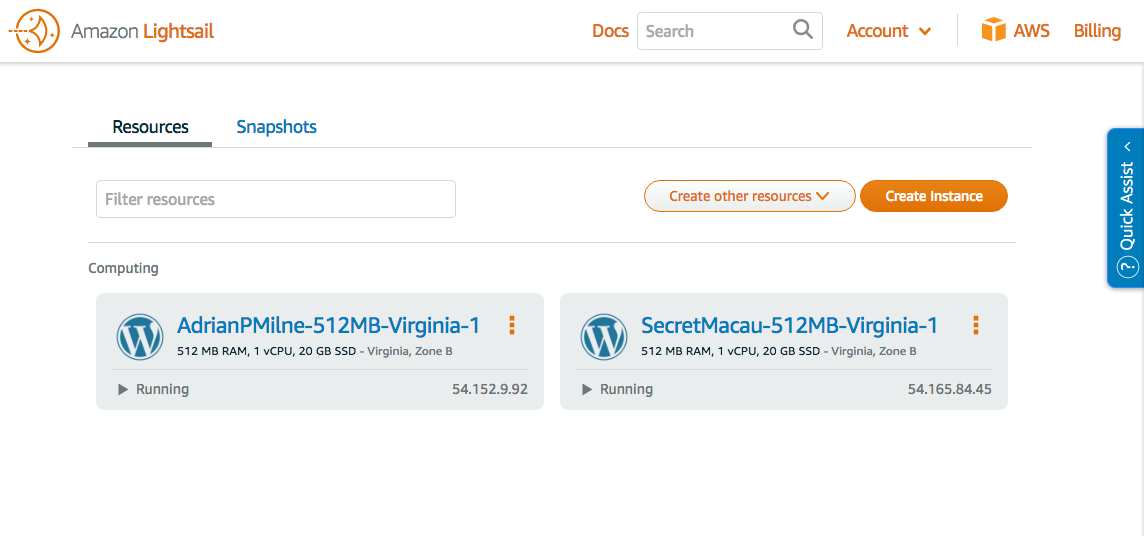This screenshot has height=536, width=1144.
Task: Click AdrianPMilne instance WordPress icon
Action: [140, 337]
